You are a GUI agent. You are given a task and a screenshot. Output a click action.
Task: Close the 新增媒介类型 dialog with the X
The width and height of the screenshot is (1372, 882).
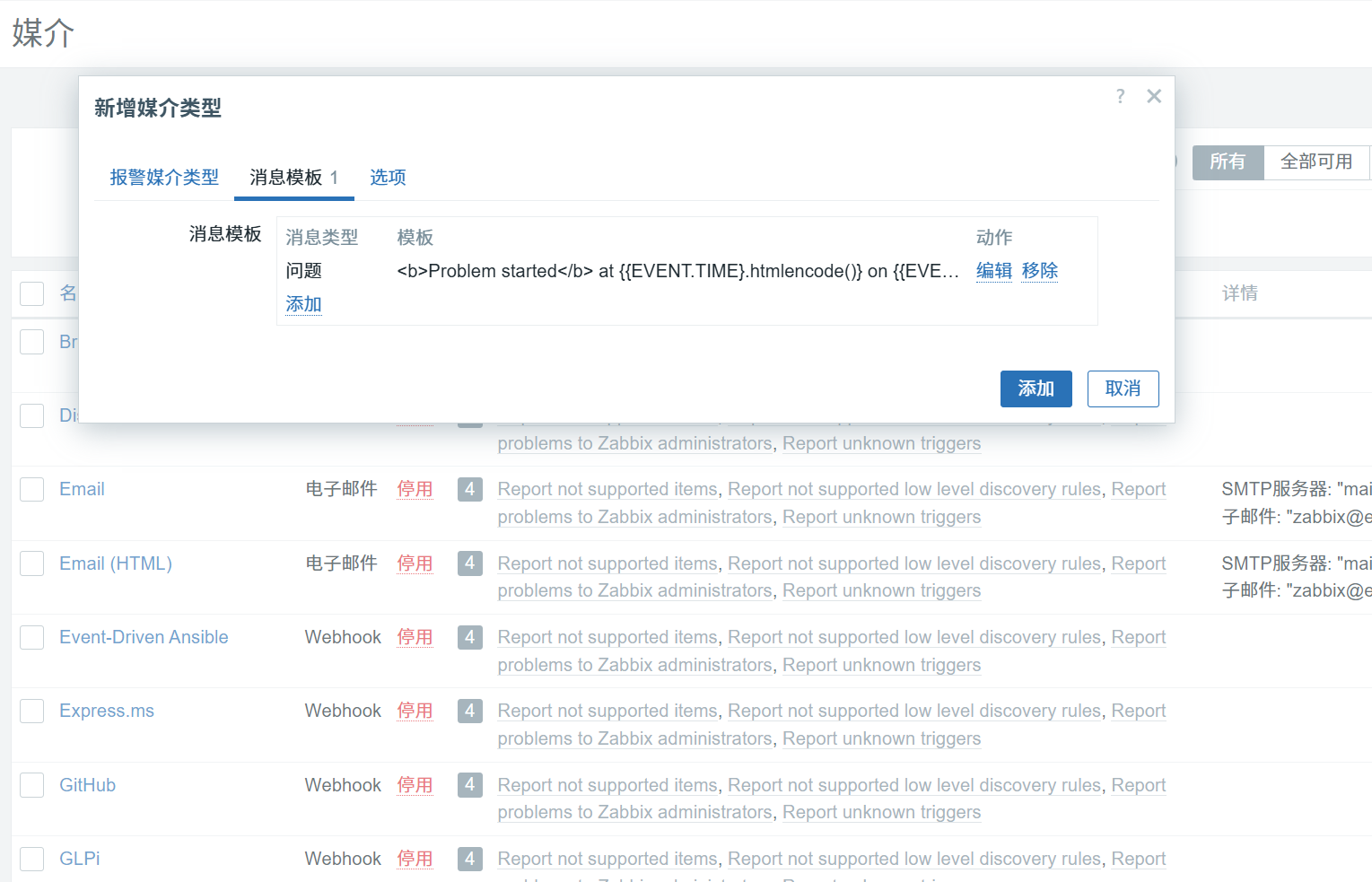click(1154, 96)
